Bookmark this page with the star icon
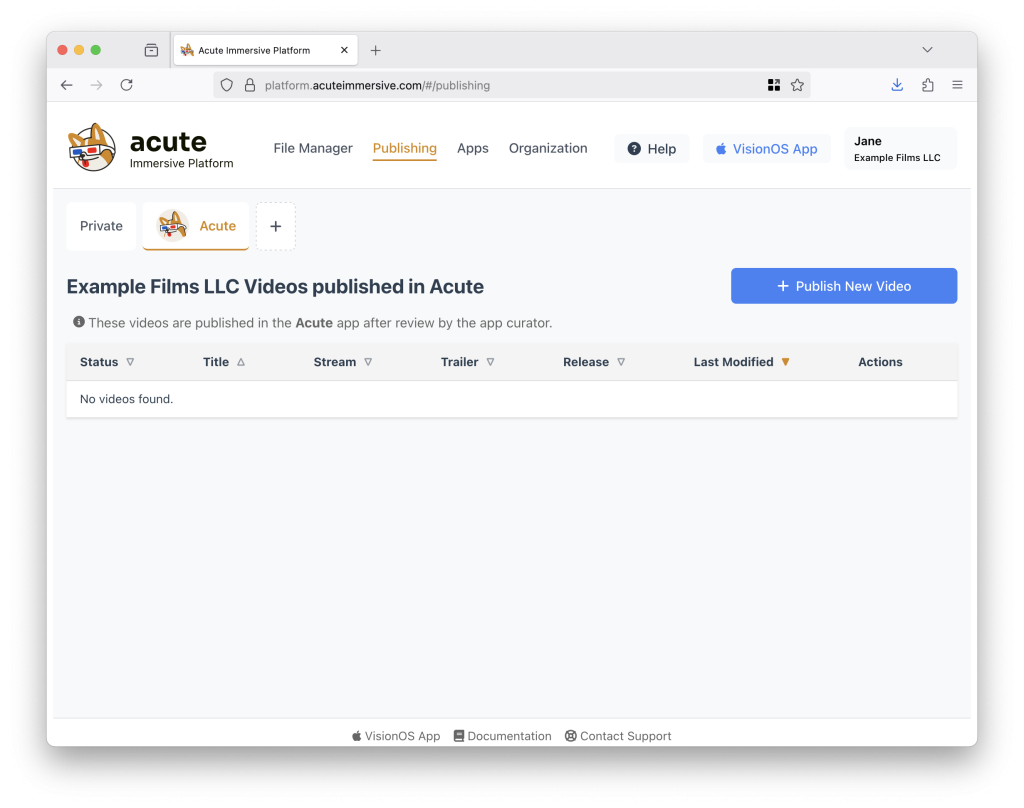This screenshot has height=808, width=1024. point(797,85)
